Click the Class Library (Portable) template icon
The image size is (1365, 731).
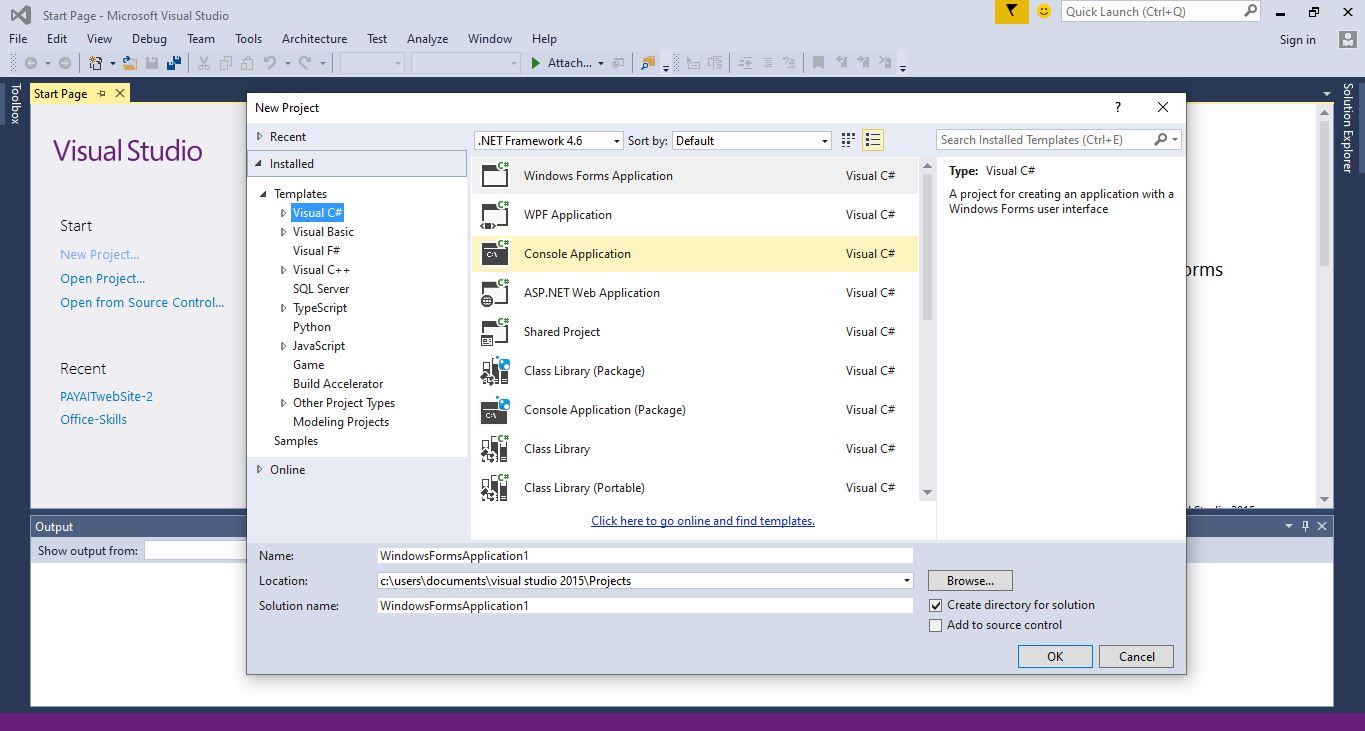[x=496, y=487]
